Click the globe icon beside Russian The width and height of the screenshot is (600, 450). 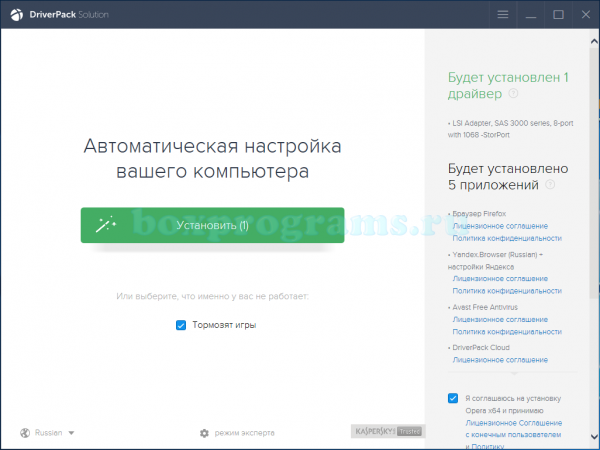tap(25, 433)
